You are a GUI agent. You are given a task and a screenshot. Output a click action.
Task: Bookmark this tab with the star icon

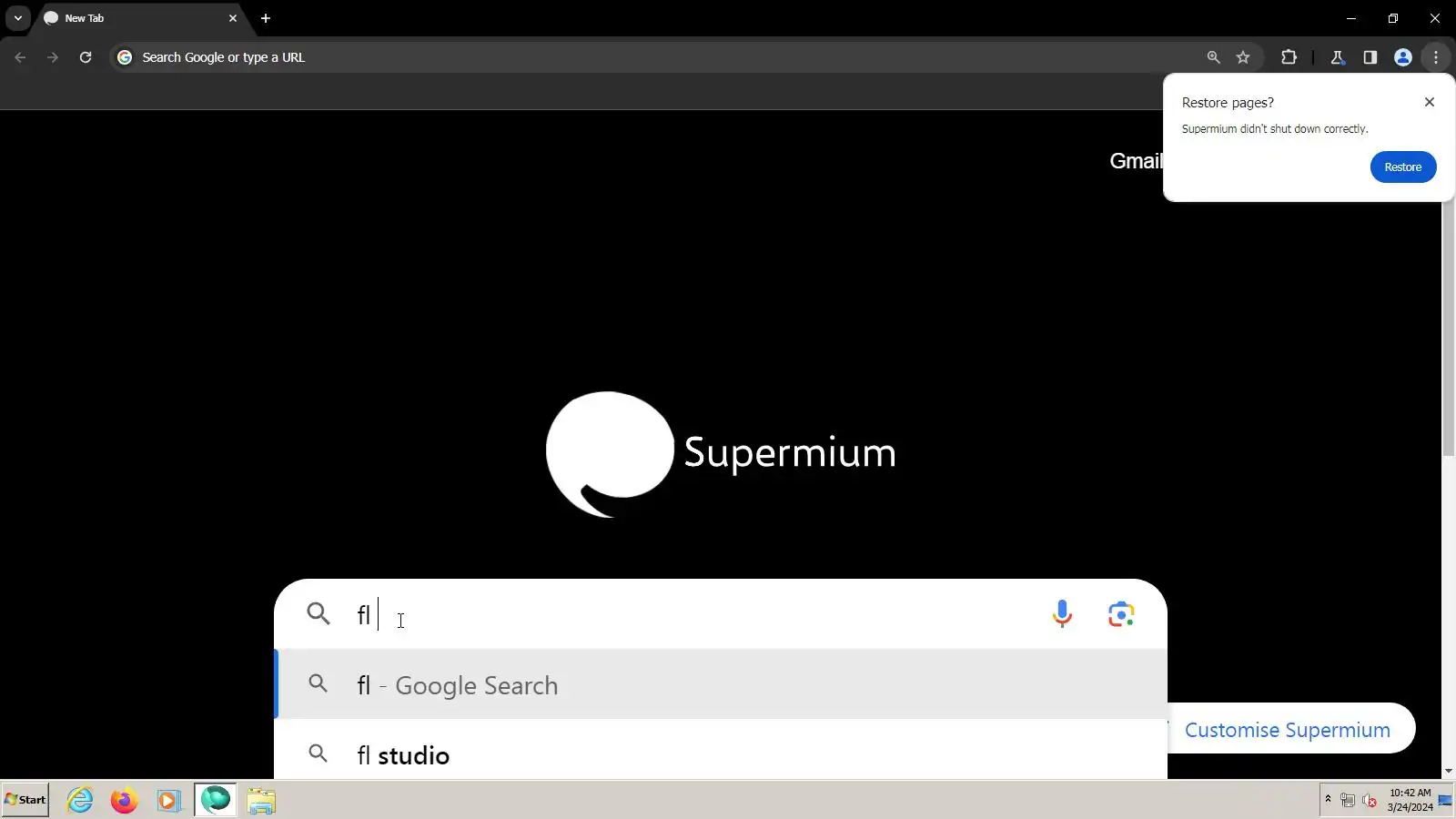coord(1243,57)
